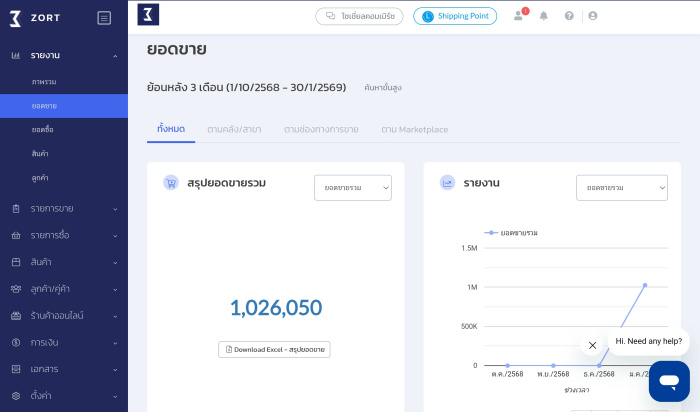Screen dimensions: 700x412
Task: Expand the การเงิน sidebar section
Action: (64, 342)
